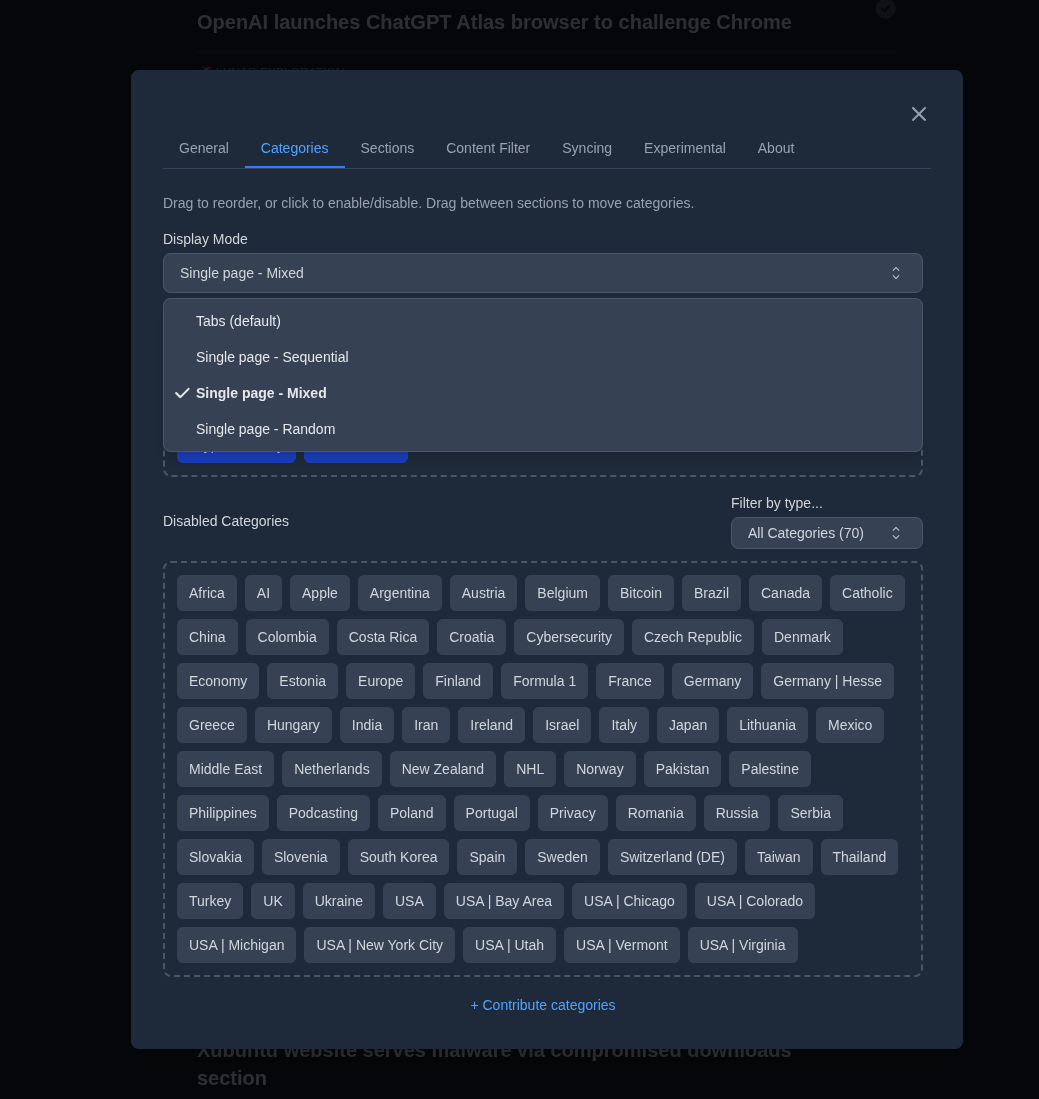
Task: Go to the Syncing tab
Action: 587,148
